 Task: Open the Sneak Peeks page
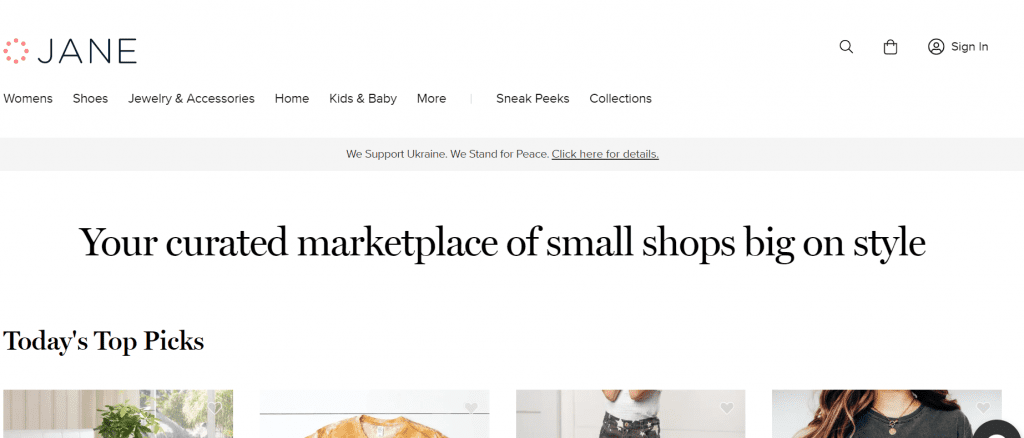pyautogui.click(x=532, y=99)
